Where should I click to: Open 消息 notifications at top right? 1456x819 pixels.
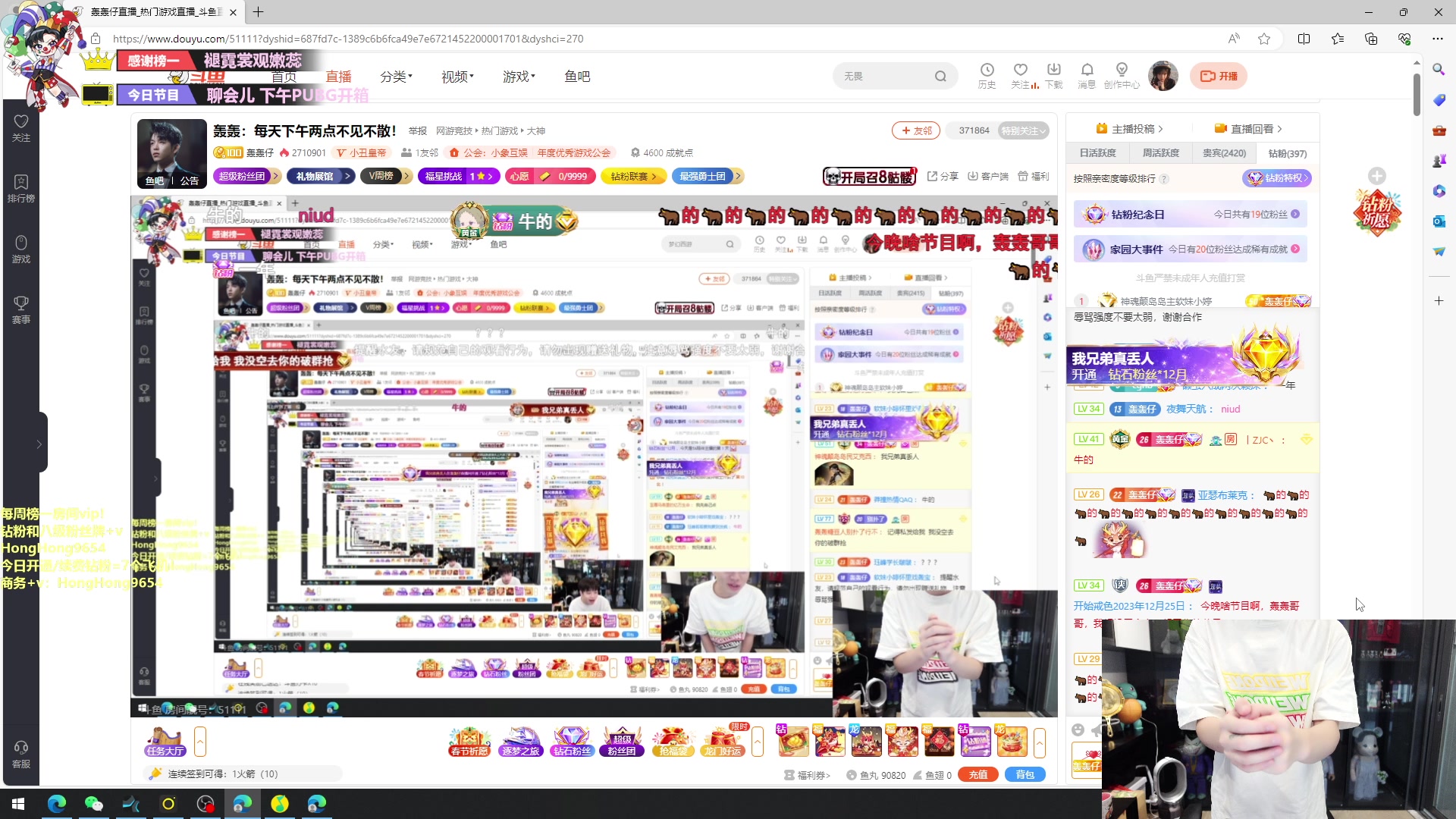coord(1087,75)
